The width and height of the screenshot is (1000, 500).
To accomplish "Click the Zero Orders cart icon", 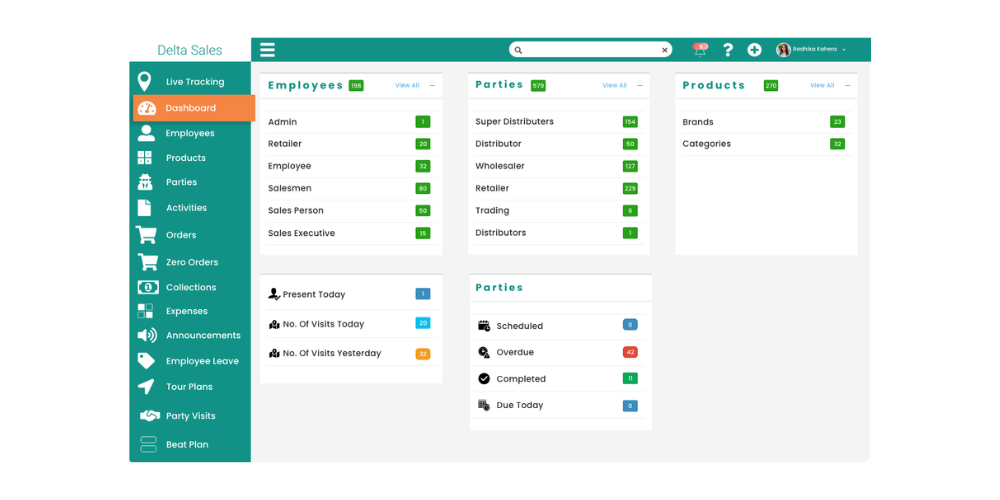I will point(148,262).
